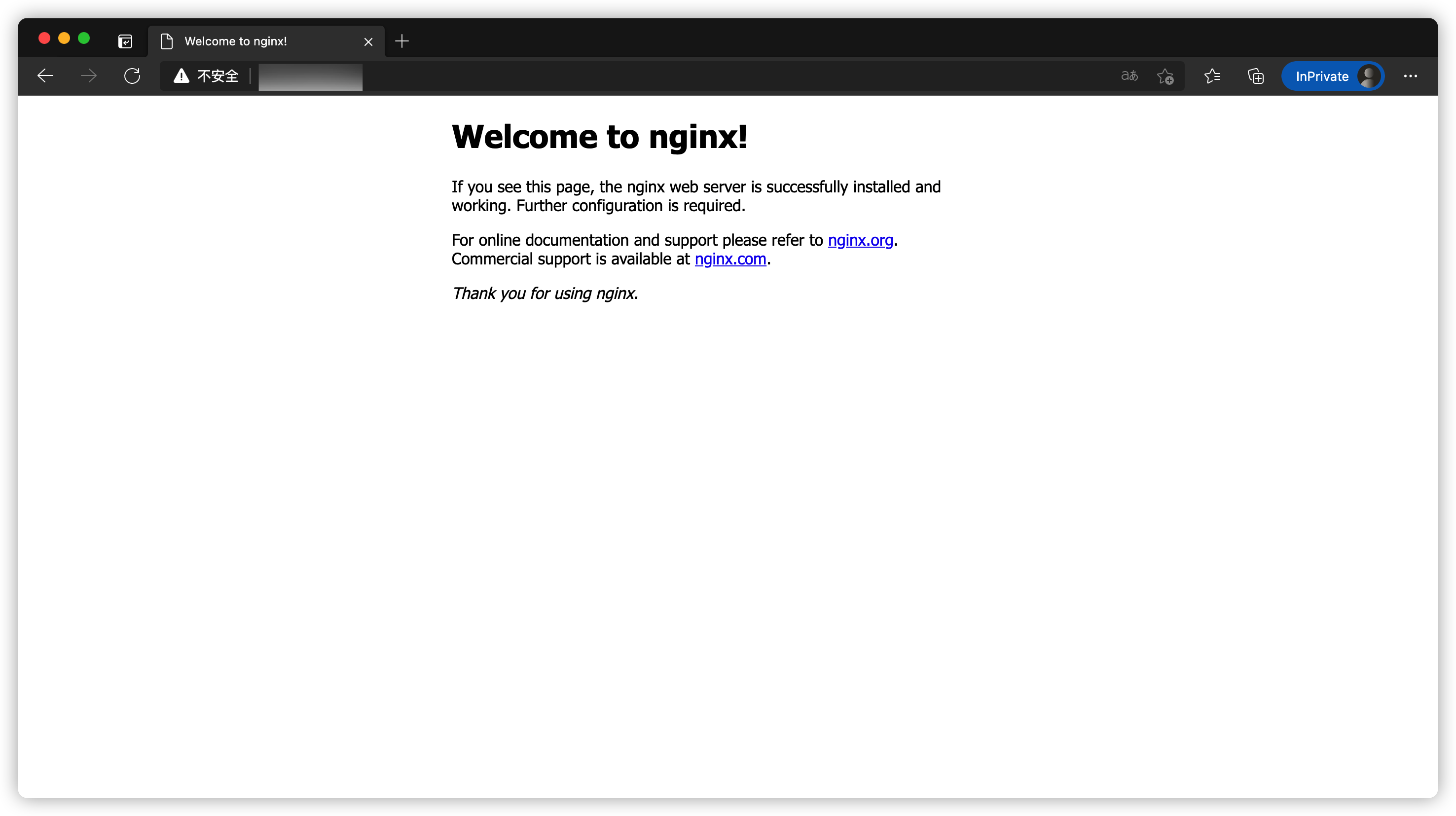Reload the nginx welcome page

(x=132, y=76)
